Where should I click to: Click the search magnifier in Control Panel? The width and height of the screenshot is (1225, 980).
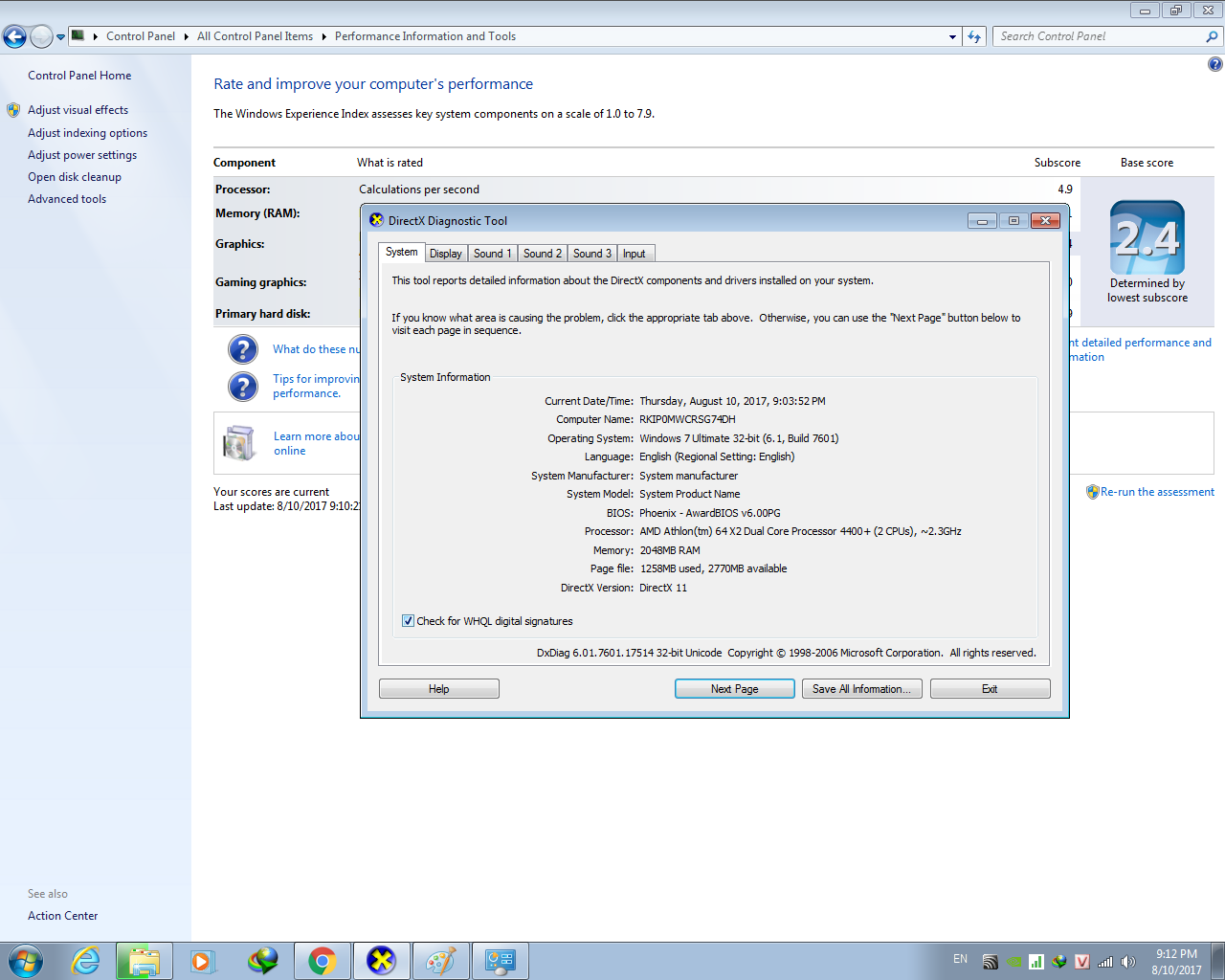(1212, 36)
